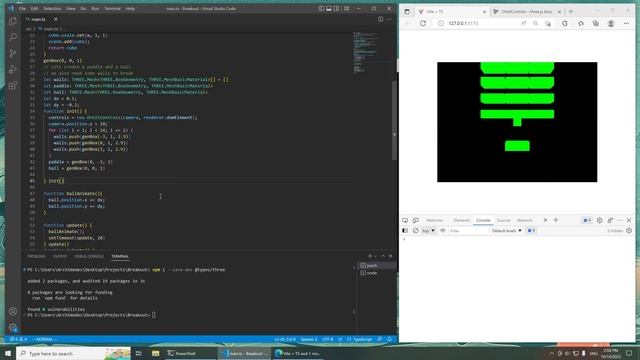Open the editor More Actions ellipsis
Screen dimensions: 640x360
389,19
